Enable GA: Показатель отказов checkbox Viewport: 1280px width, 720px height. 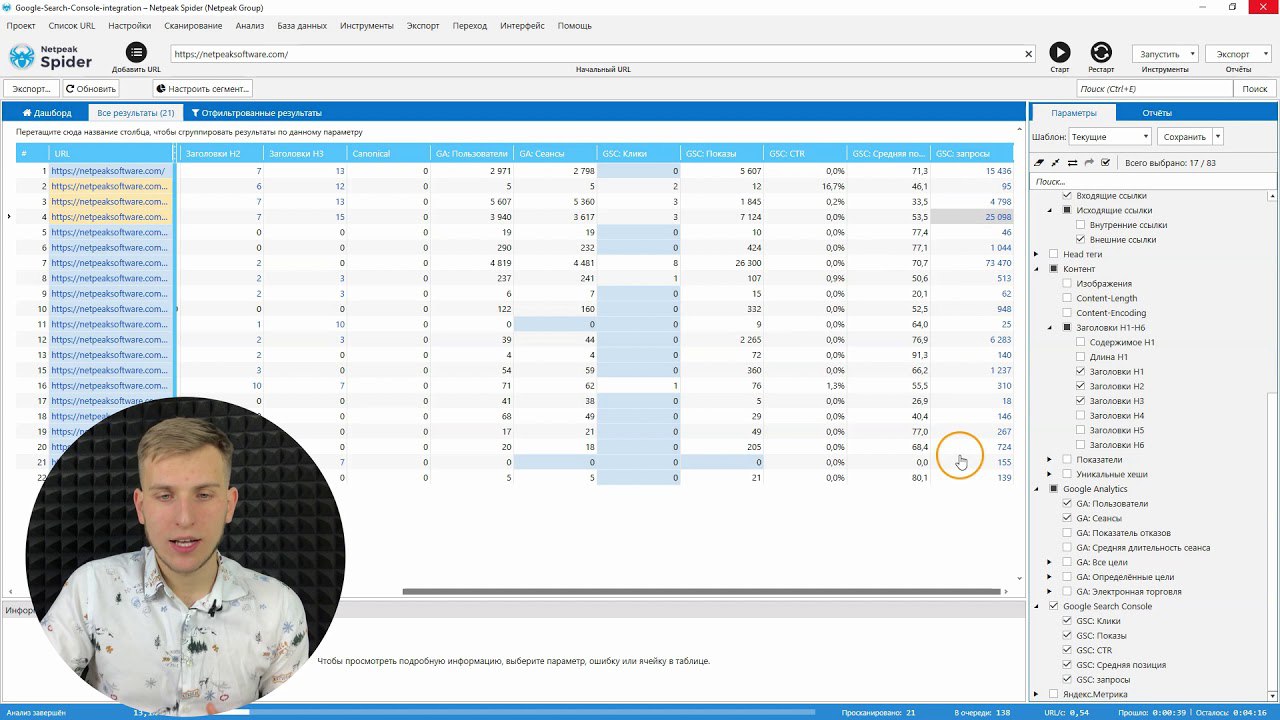[1067, 533]
